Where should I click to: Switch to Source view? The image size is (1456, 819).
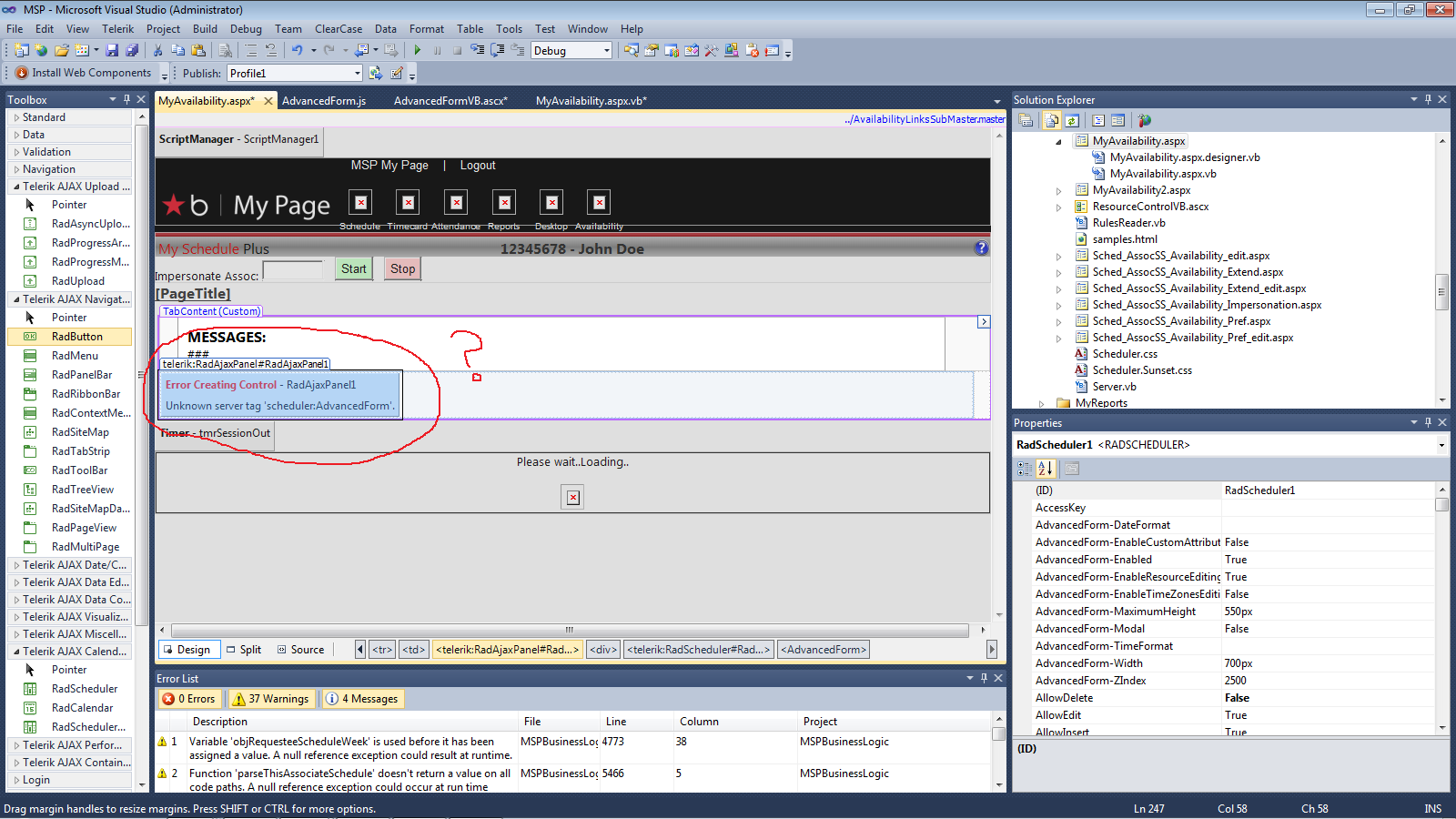tap(301, 650)
